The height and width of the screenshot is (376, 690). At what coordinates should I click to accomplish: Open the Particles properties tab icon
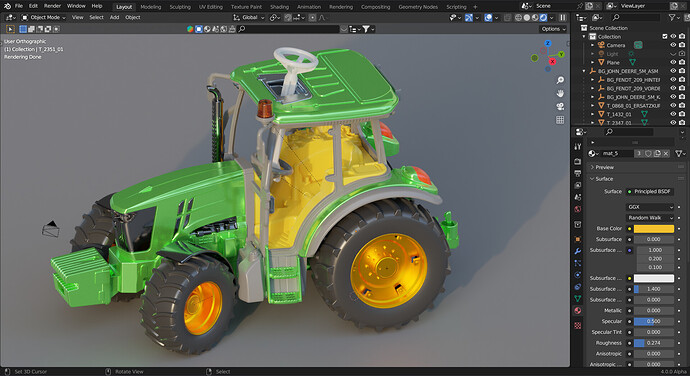point(578,263)
